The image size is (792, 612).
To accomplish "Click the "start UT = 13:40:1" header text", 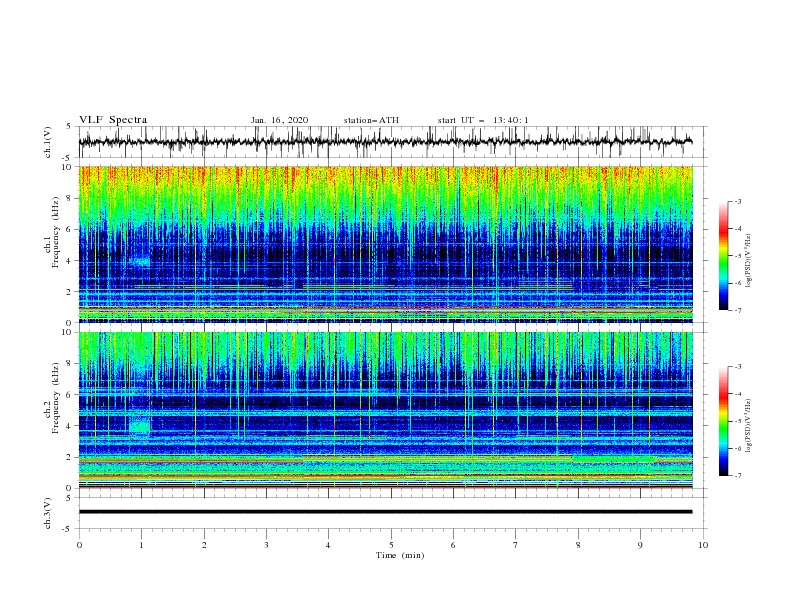I will (482, 120).
